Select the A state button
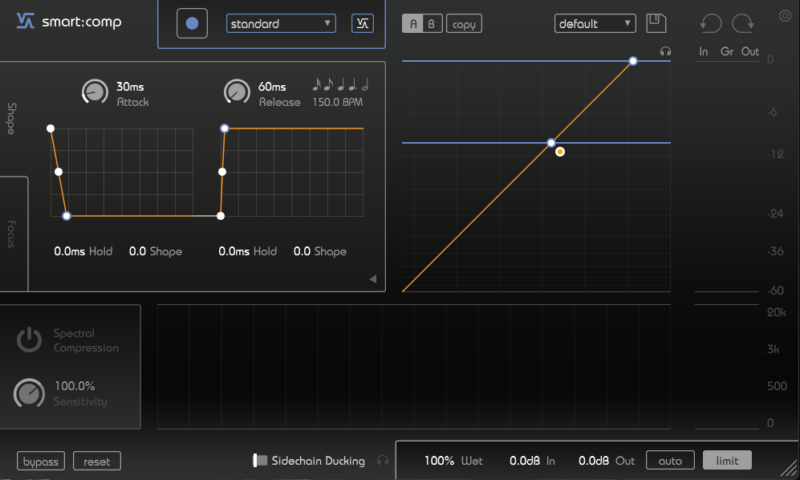 pyautogui.click(x=412, y=24)
